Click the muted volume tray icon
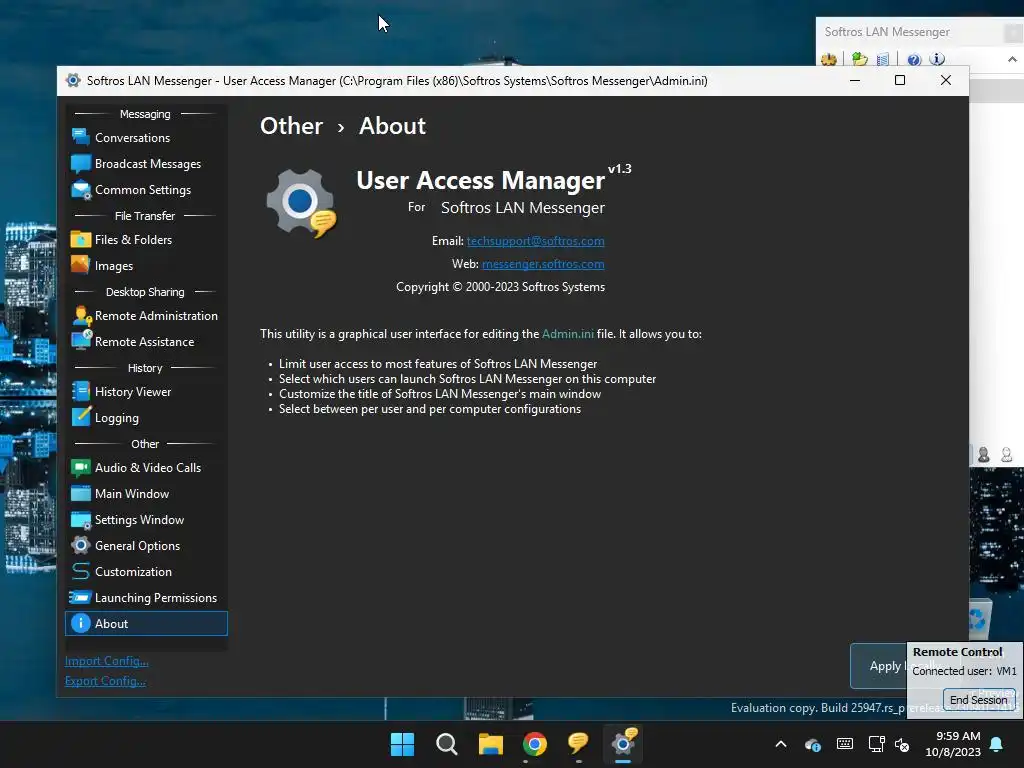1024x768 pixels. (x=902, y=744)
